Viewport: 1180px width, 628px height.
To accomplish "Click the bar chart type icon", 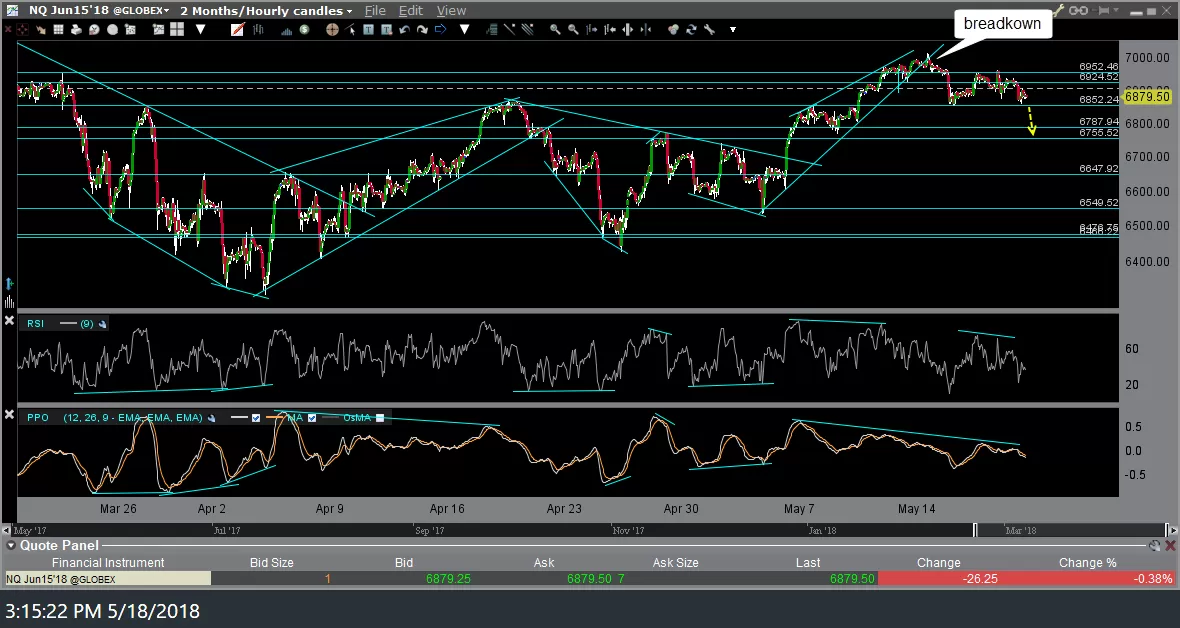I will coord(258,29).
